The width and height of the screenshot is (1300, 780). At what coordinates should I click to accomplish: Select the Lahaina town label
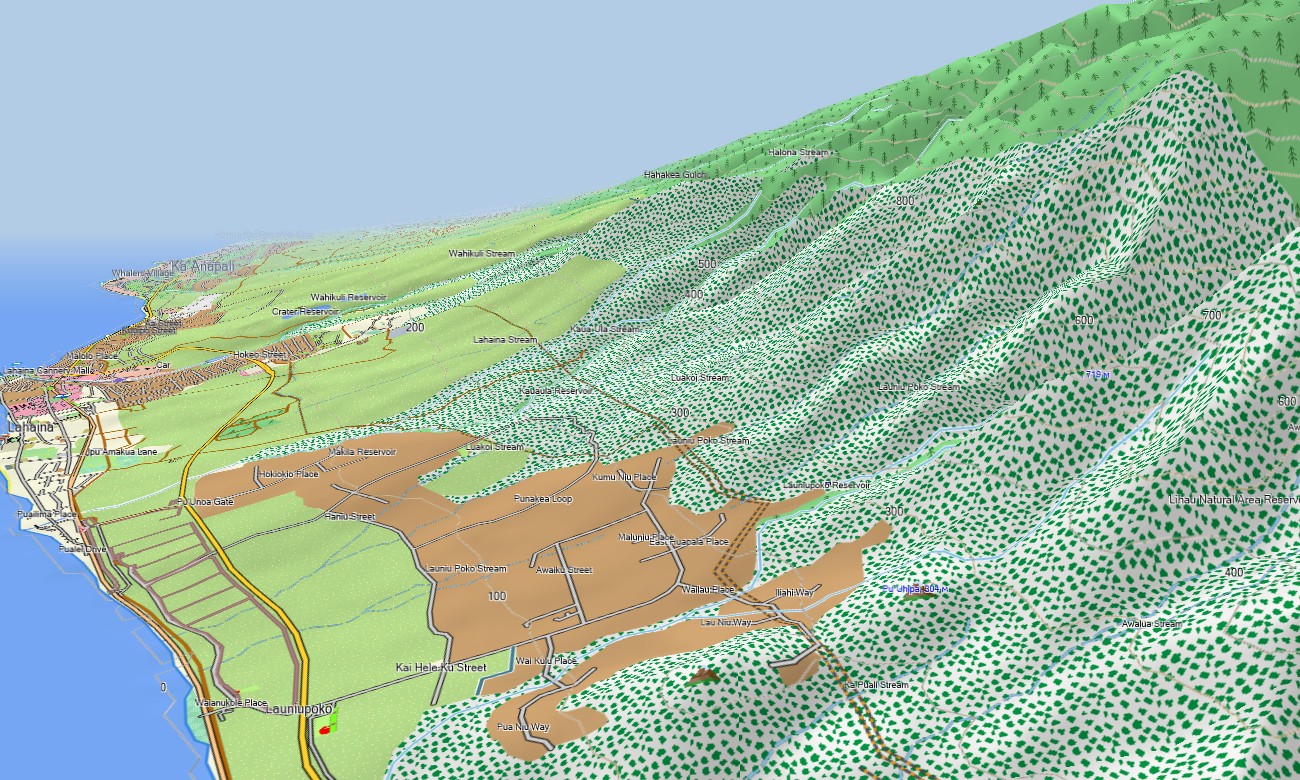pyautogui.click(x=29, y=427)
